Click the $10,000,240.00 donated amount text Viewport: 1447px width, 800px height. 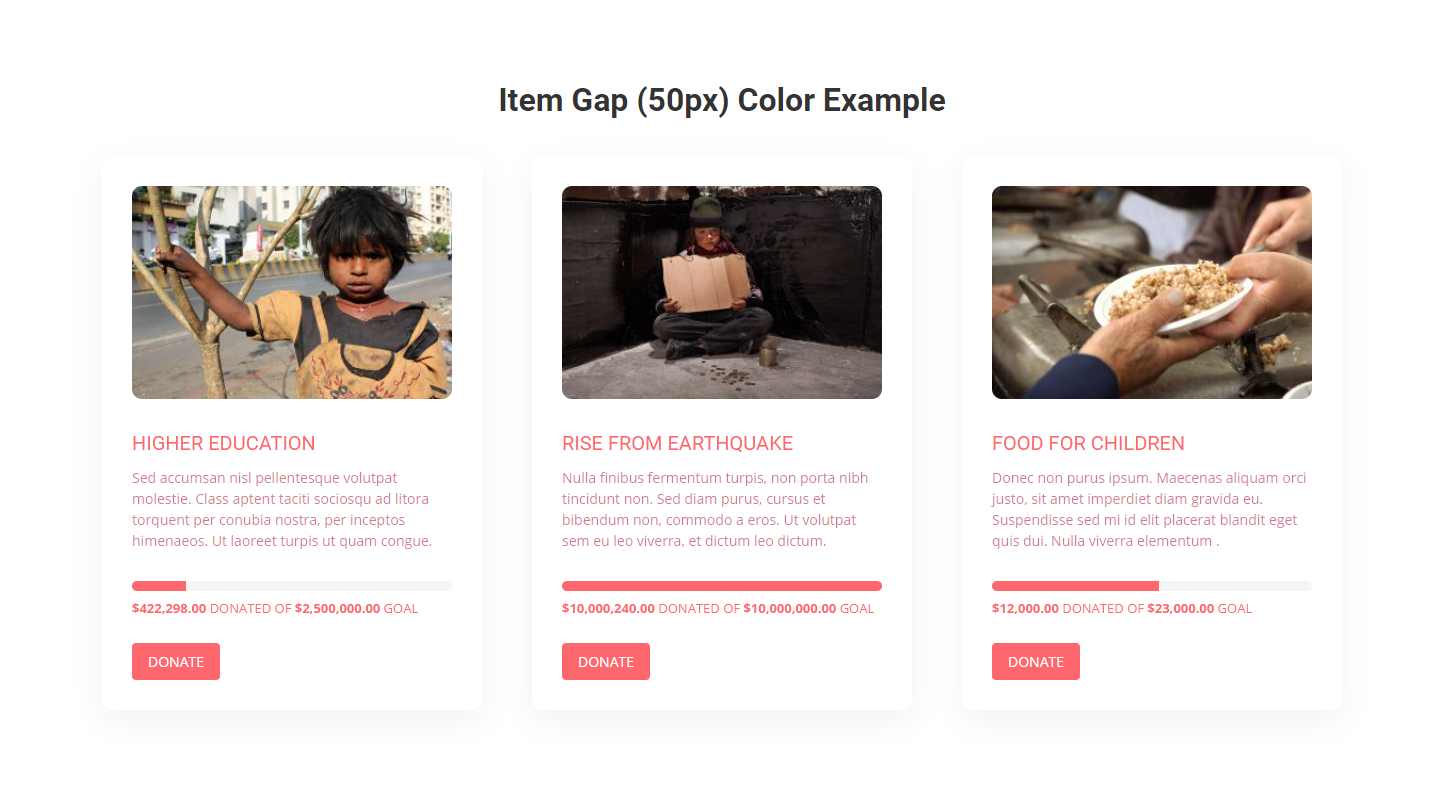608,608
